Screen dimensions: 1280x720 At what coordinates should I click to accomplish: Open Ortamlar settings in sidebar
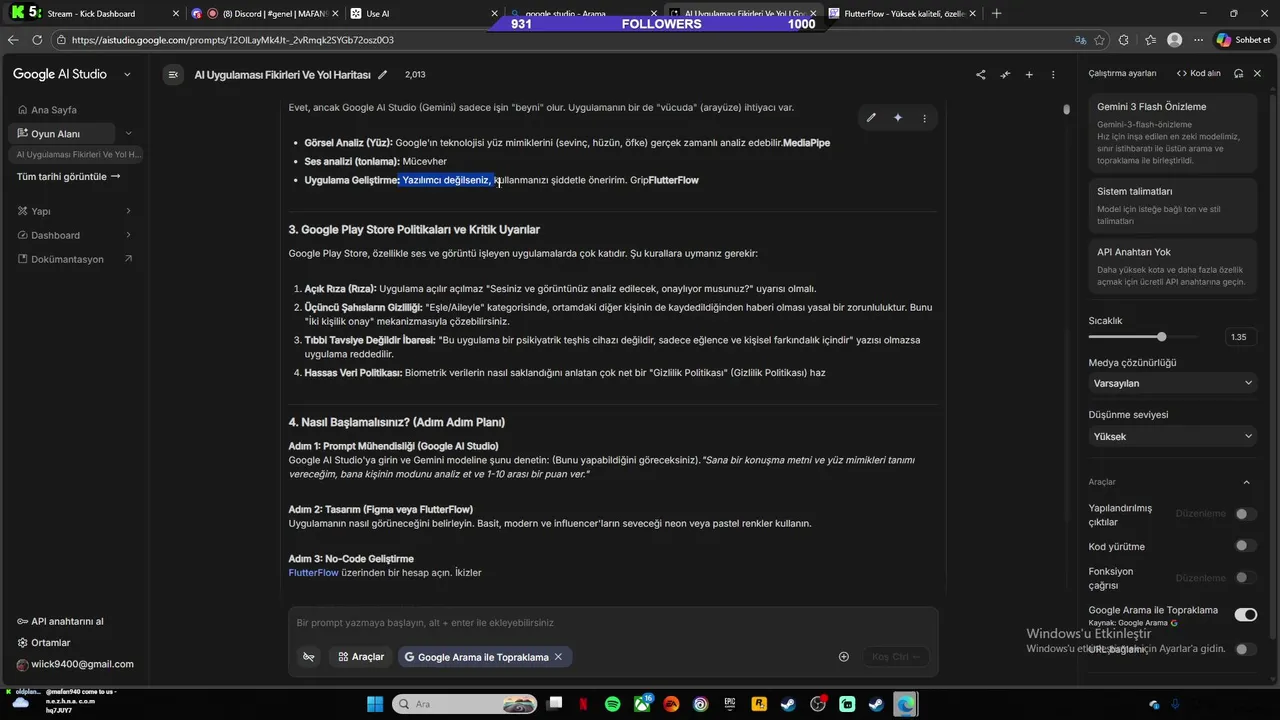click(43, 643)
